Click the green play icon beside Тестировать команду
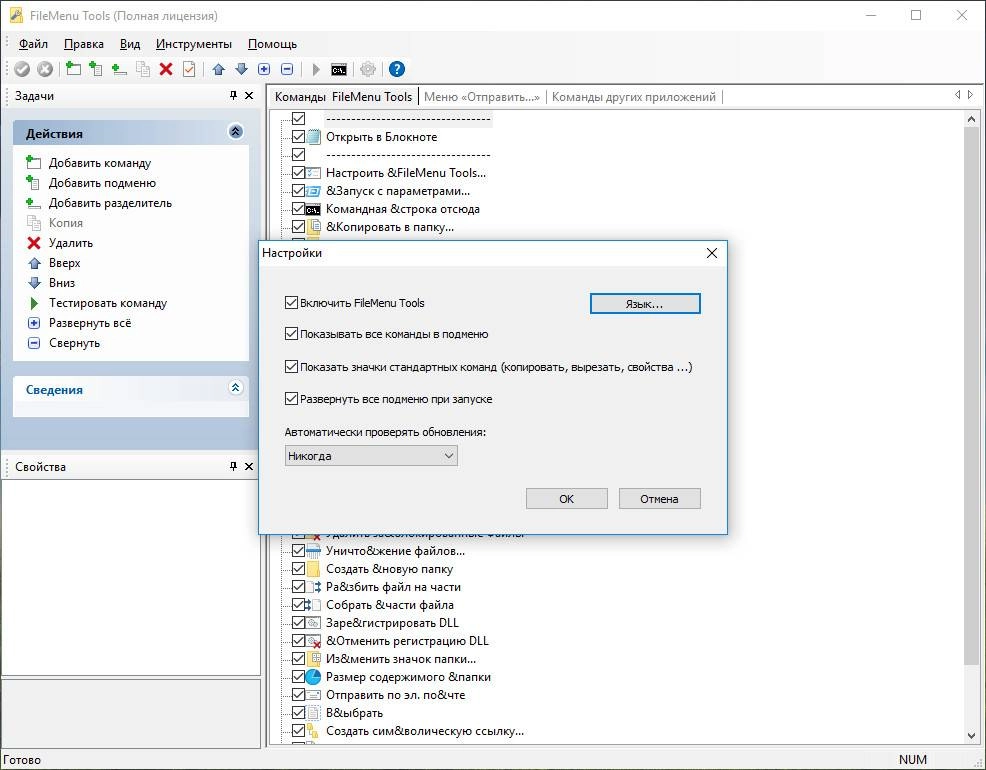The image size is (986, 770). coord(34,303)
